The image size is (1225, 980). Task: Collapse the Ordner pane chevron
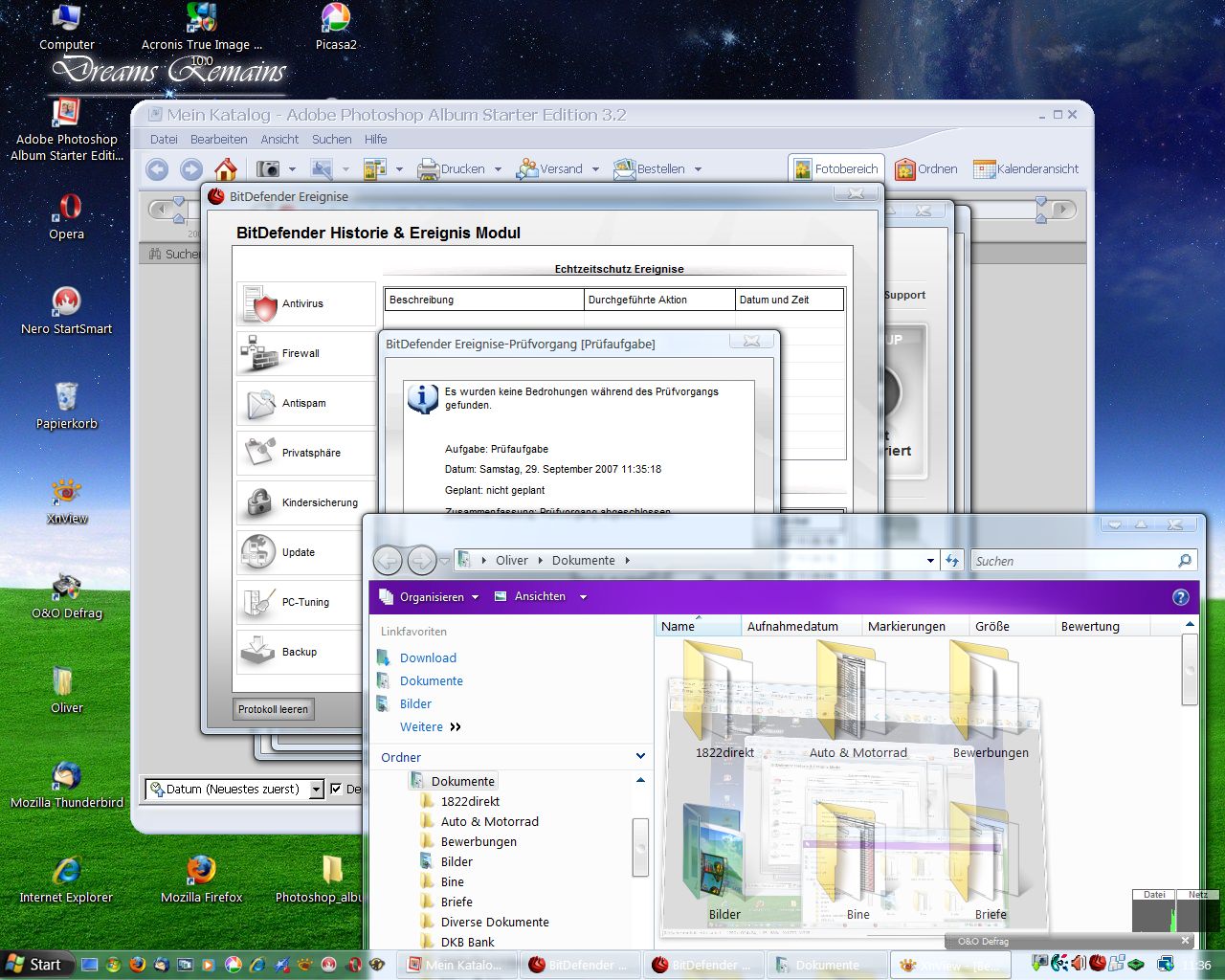tap(640, 756)
